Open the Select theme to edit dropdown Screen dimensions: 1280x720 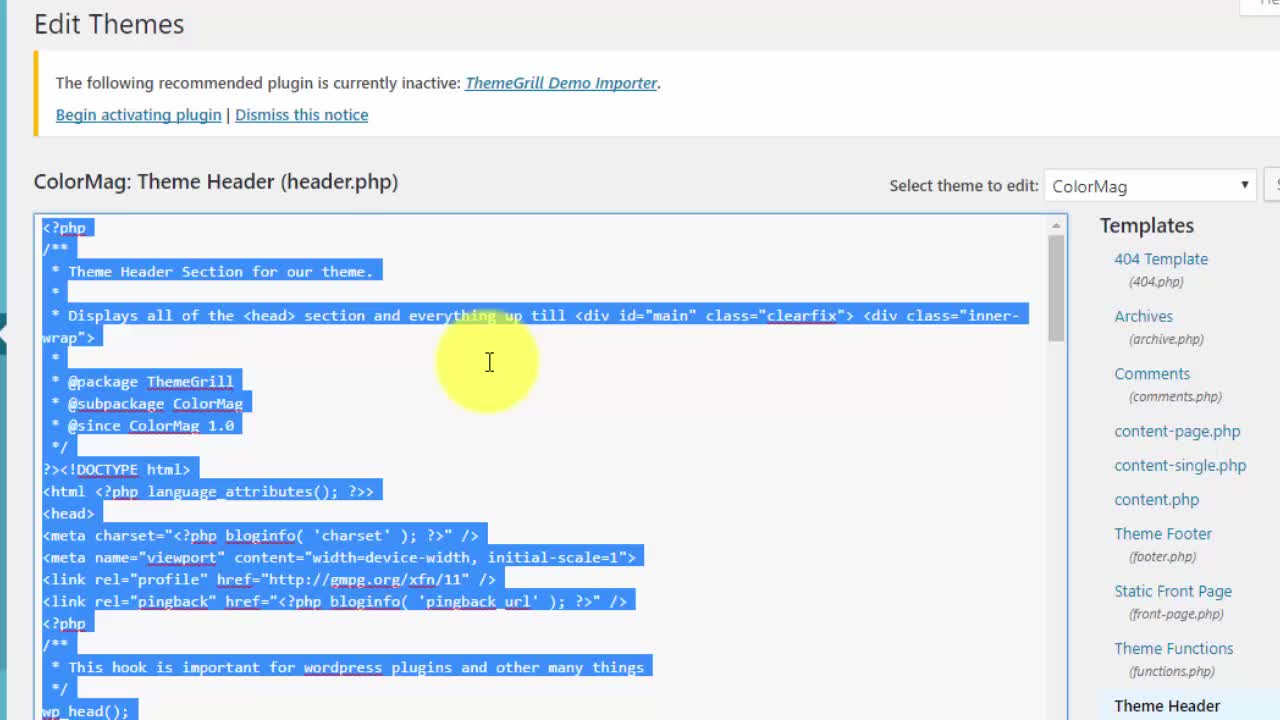pos(1150,186)
